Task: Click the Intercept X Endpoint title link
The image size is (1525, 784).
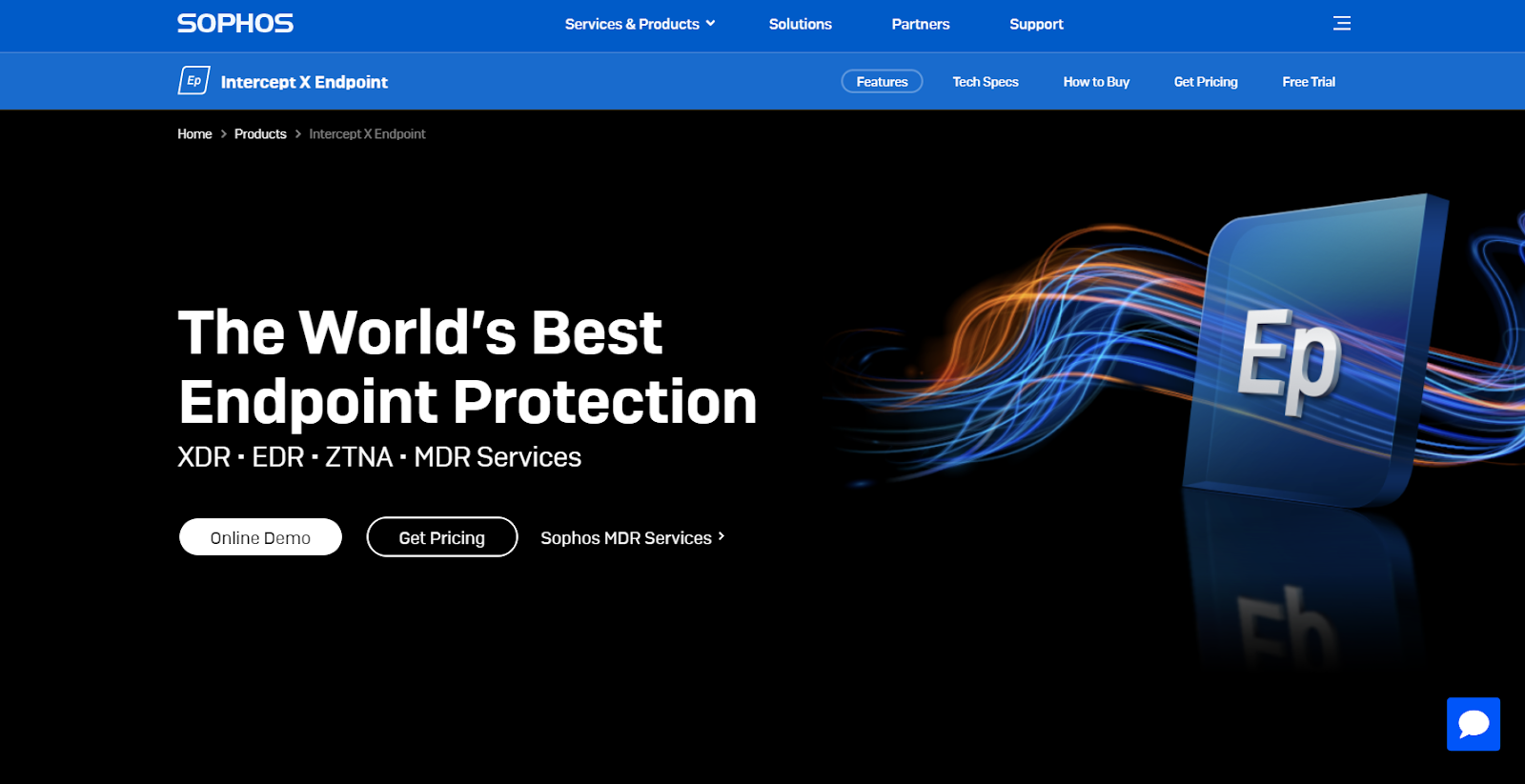Action: pyautogui.click(x=304, y=82)
